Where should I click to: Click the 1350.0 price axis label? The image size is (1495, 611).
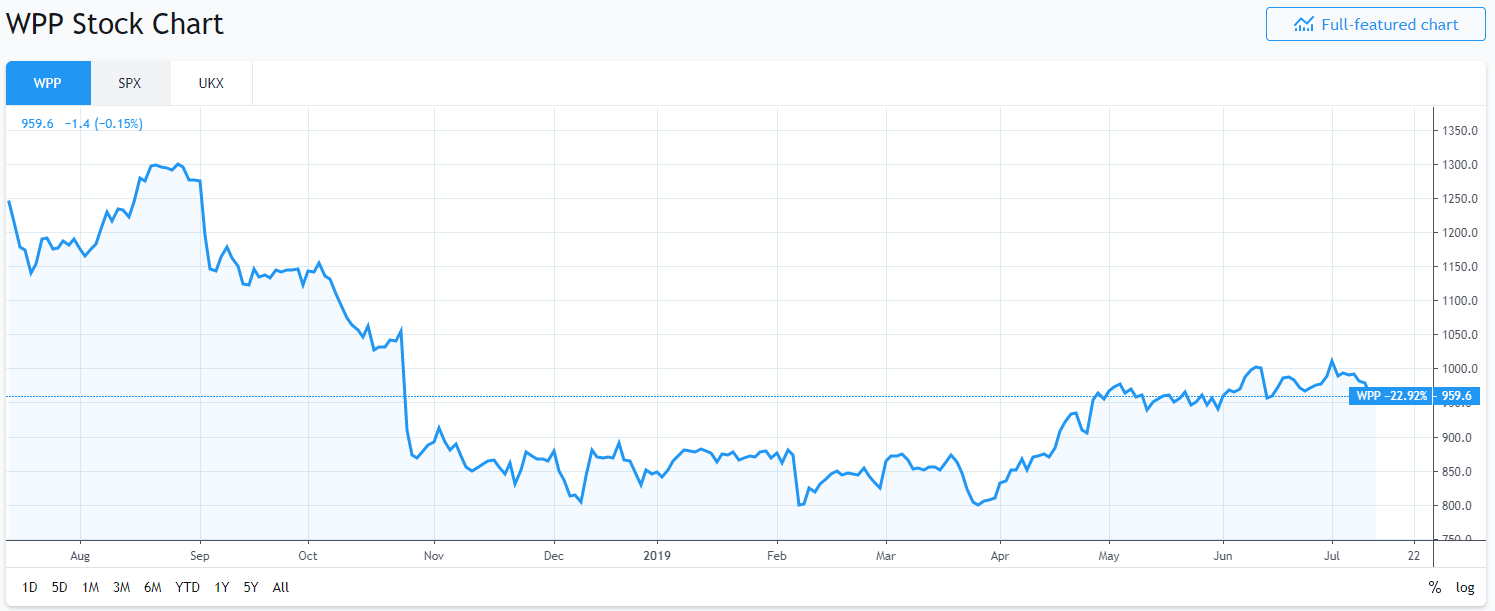[1461, 131]
